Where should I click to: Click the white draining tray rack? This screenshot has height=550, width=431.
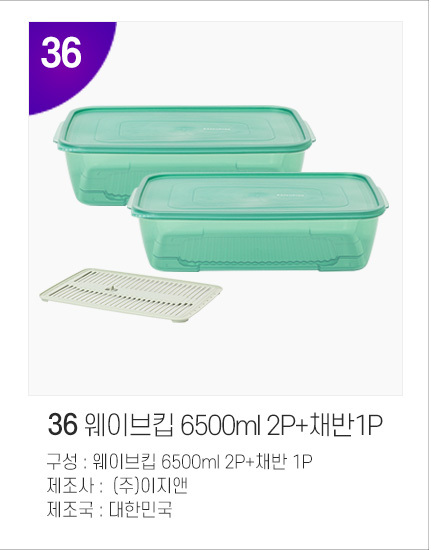pos(130,294)
